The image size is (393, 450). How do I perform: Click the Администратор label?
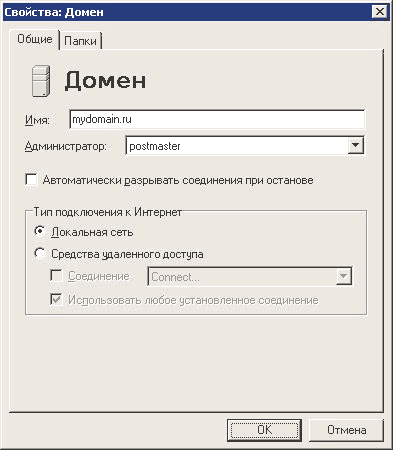point(66,146)
